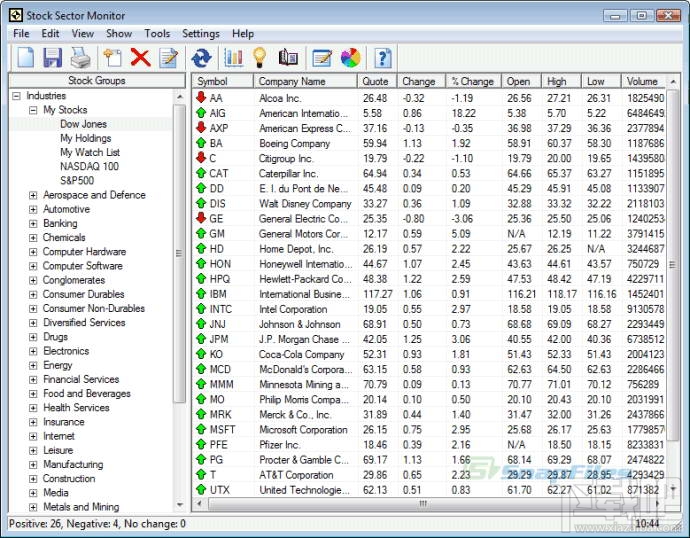The height and width of the screenshot is (538, 690).
Task: Select My Holdings in the tree
Action: tap(86, 138)
